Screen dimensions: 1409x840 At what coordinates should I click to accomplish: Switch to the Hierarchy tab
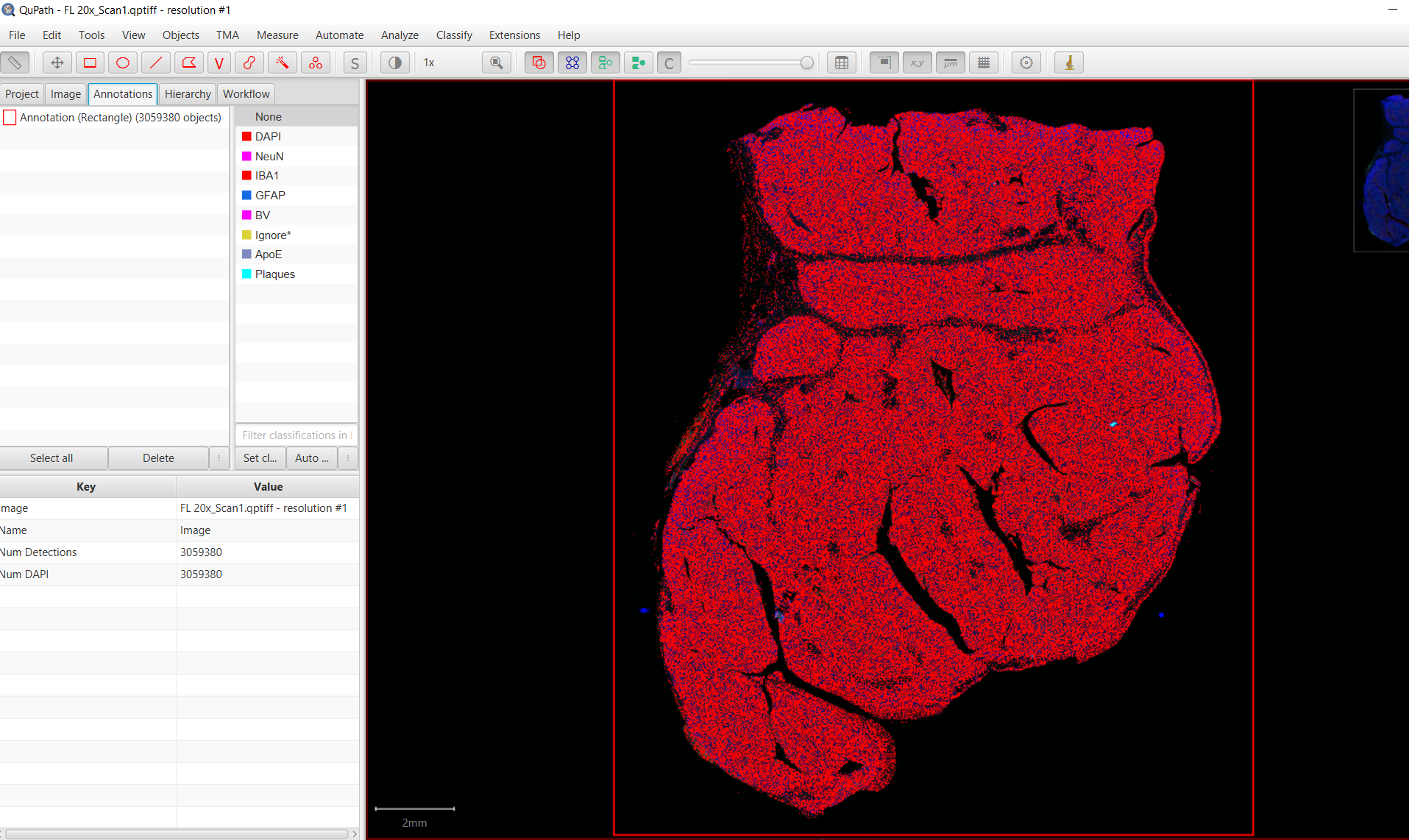pyautogui.click(x=188, y=94)
